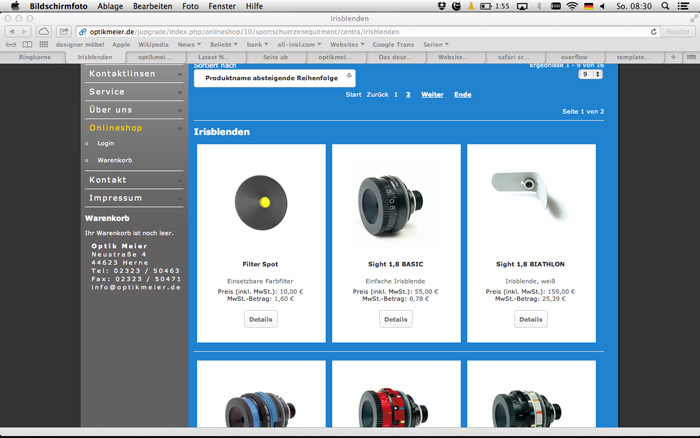Click the Safari back navigation arrow
Screen dimensions: 700x438
point(12,32)
